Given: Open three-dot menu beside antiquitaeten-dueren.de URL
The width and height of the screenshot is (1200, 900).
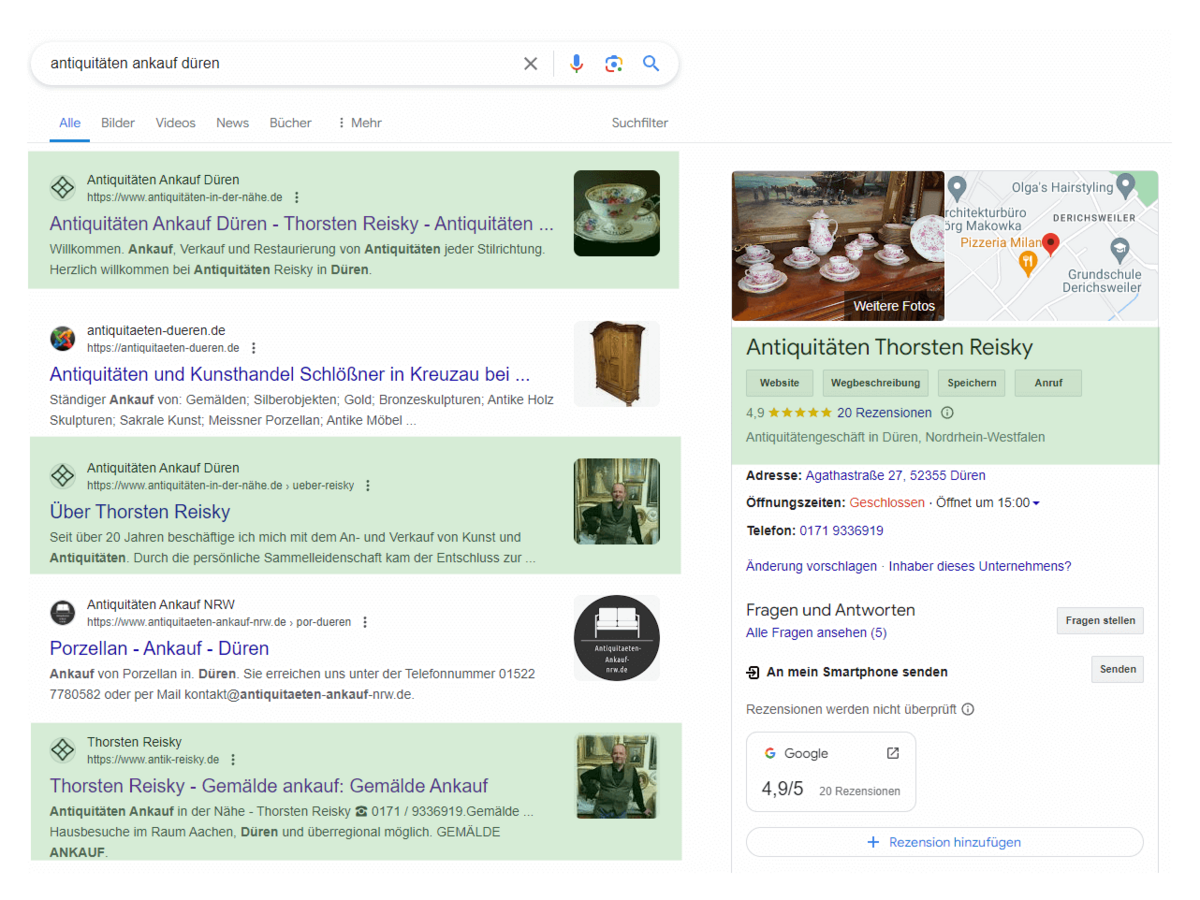Looking at the screenshot, I should point(253,348).
